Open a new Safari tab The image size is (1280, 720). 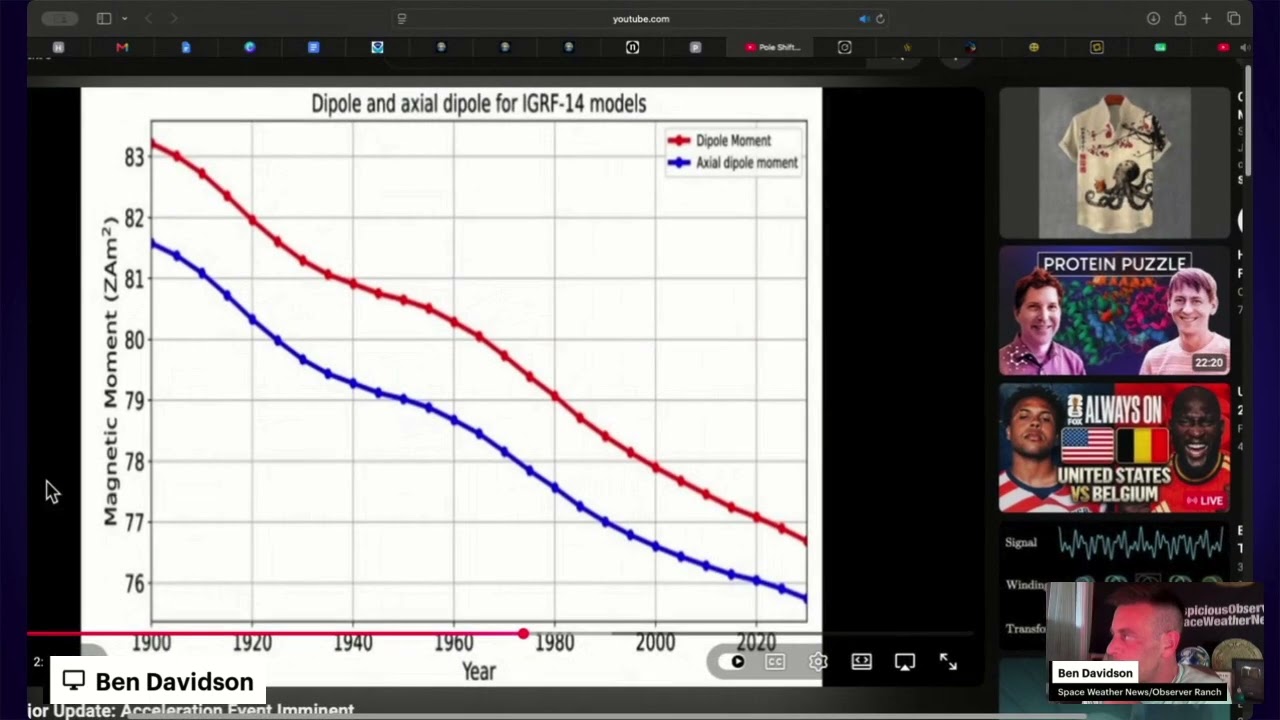[x=1206, y=18]
